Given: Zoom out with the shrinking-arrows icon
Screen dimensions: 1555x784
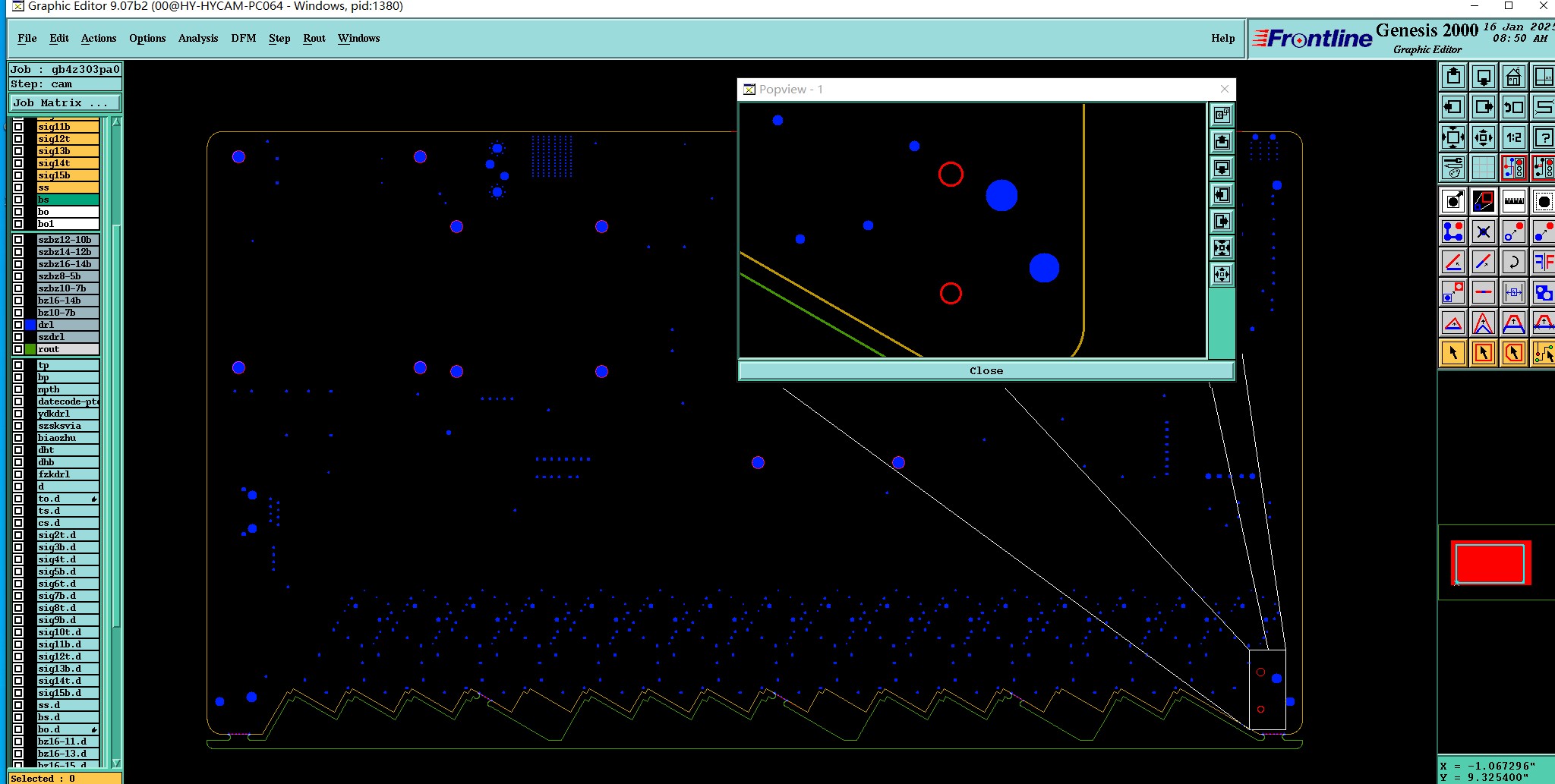Looking at the screenshot, I should click(1483, 137).
